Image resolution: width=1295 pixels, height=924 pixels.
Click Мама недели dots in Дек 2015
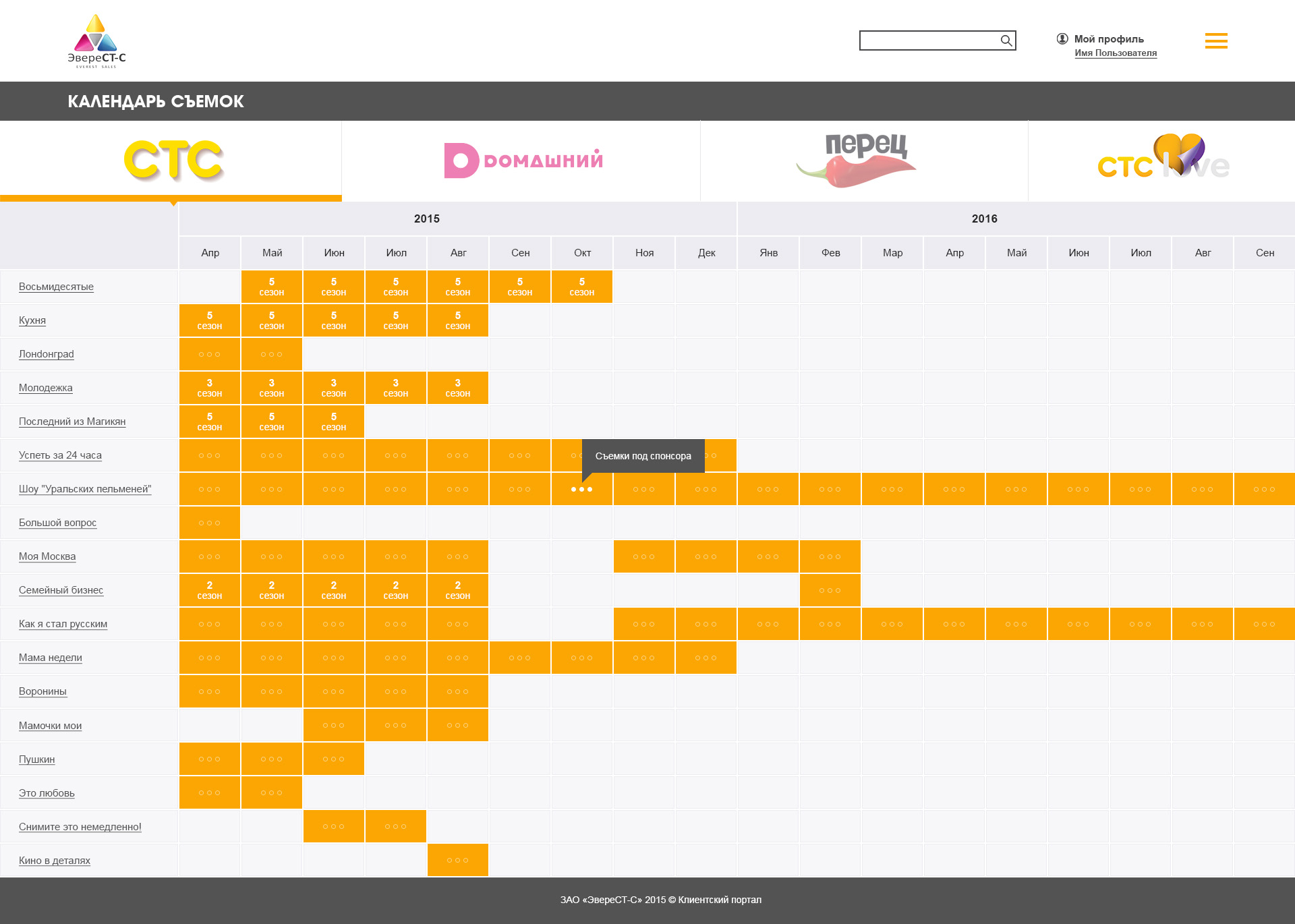[x=706, y=658]
